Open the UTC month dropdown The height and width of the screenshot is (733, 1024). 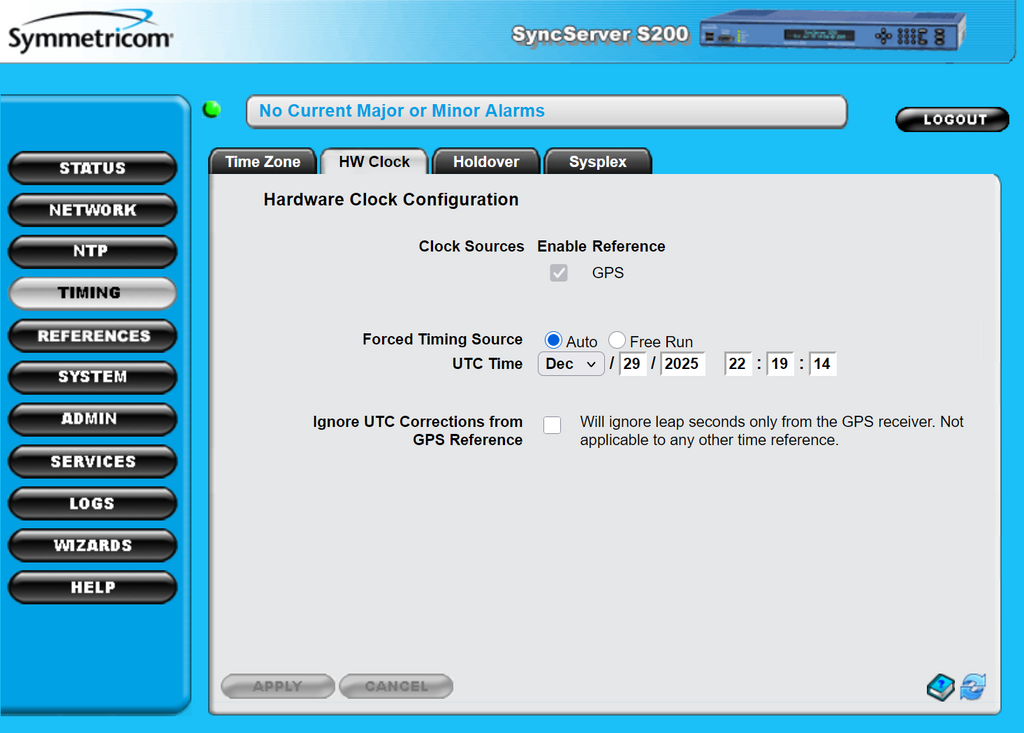point(571,364)
